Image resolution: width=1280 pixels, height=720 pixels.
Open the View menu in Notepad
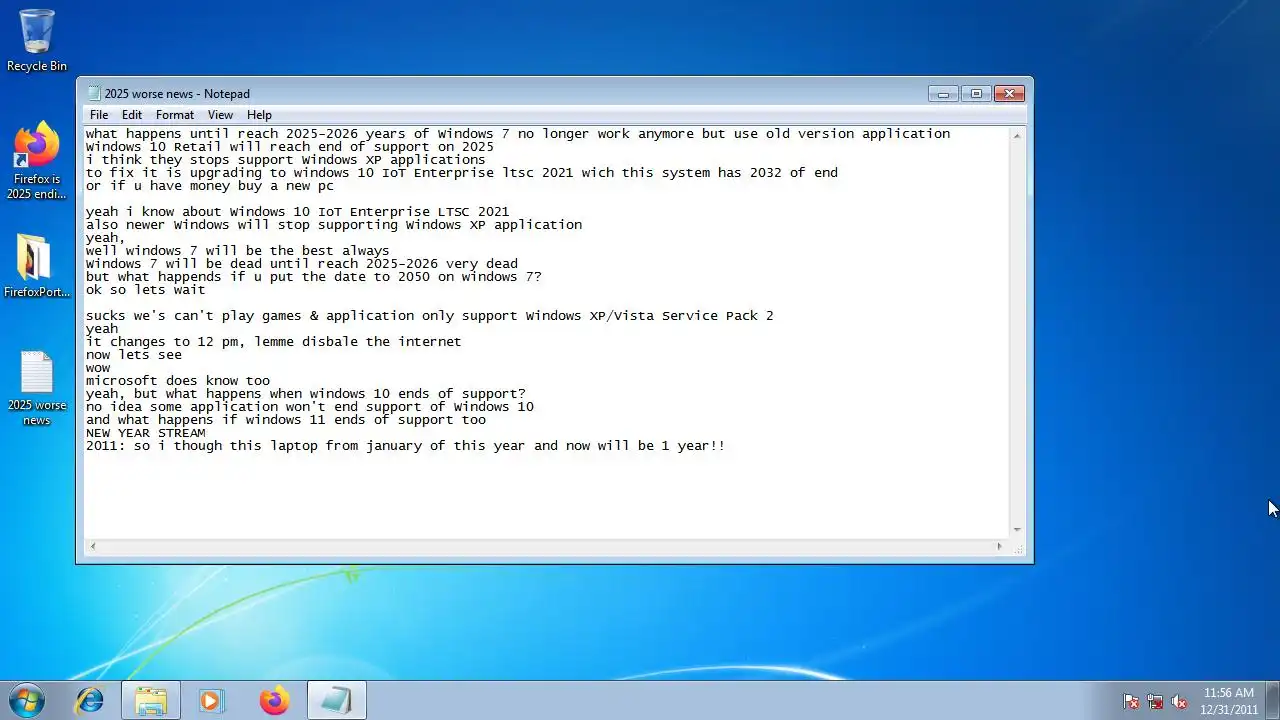pos(220,115)
